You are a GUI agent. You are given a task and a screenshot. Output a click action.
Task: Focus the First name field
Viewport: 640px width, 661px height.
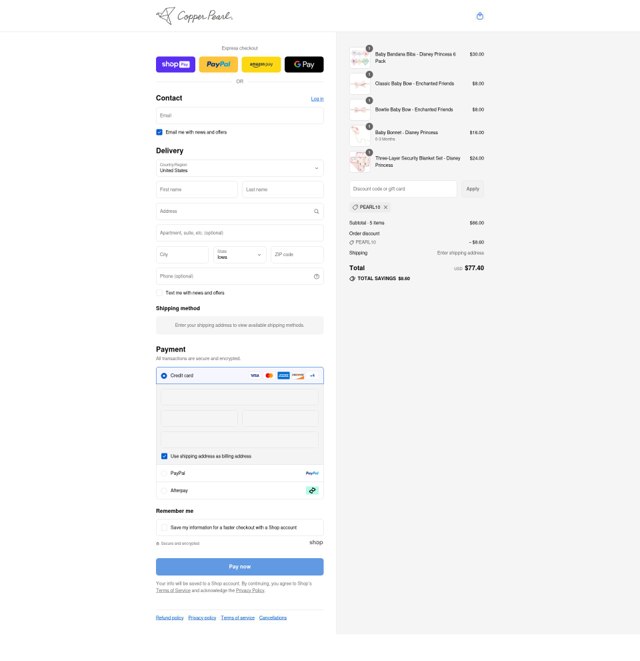197,190
